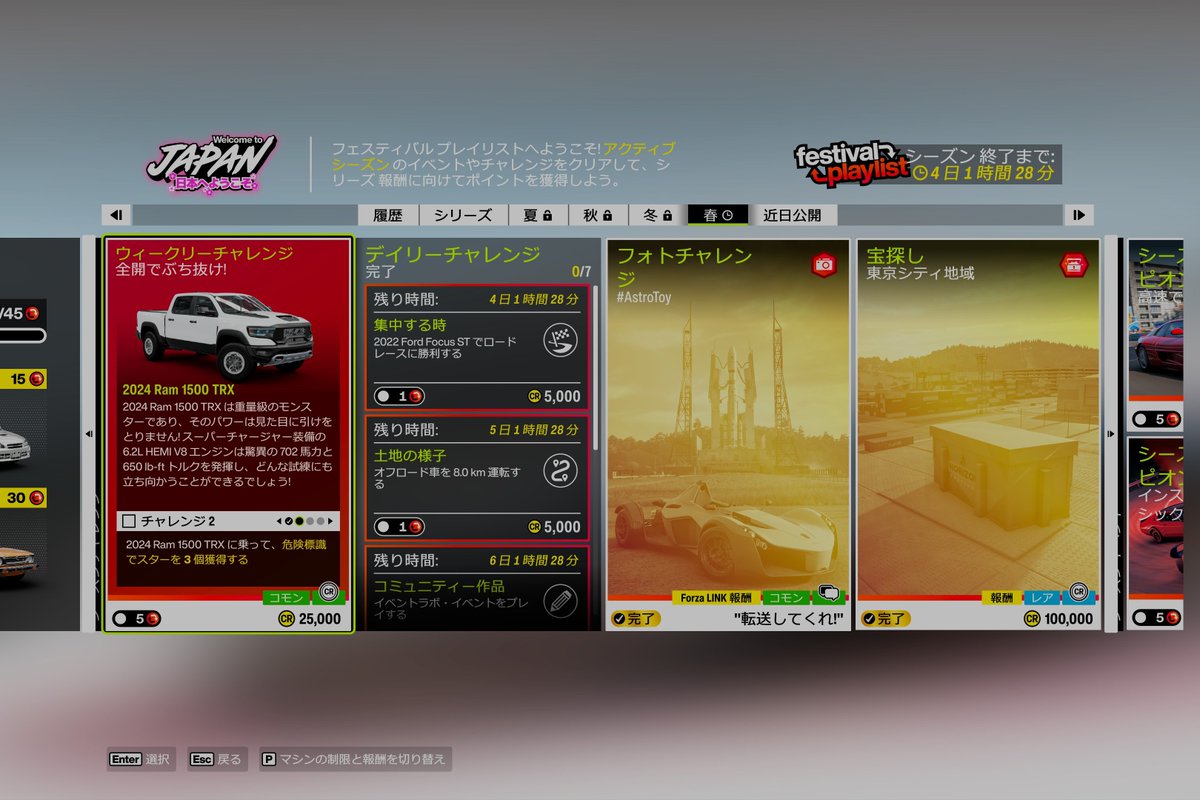1200x800 pixels.
Task: Click the 4日 1時間 28分 season countdown
Action: point(992,173)
